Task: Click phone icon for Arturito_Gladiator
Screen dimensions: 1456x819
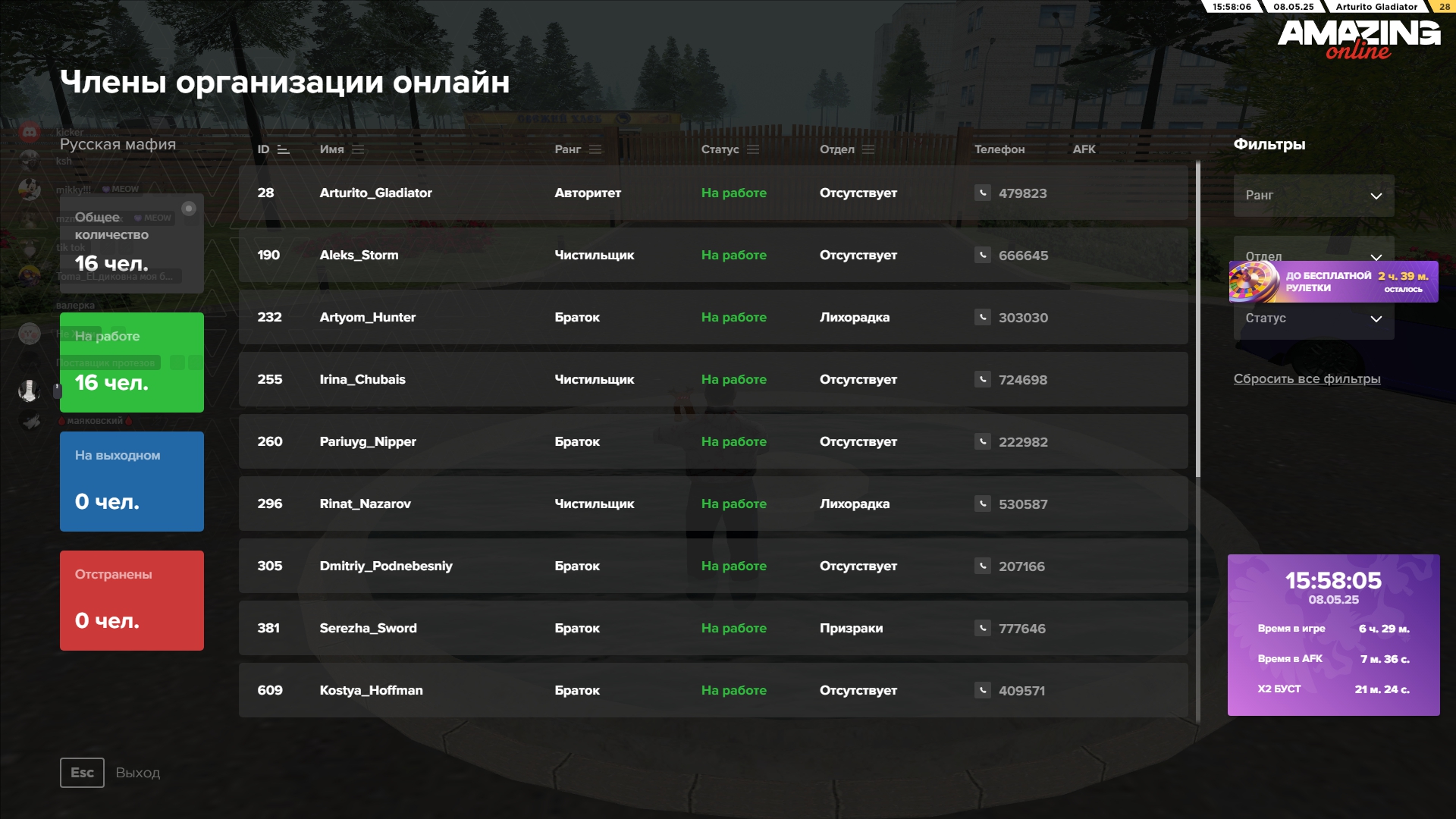Action: (x=982, y=193)
